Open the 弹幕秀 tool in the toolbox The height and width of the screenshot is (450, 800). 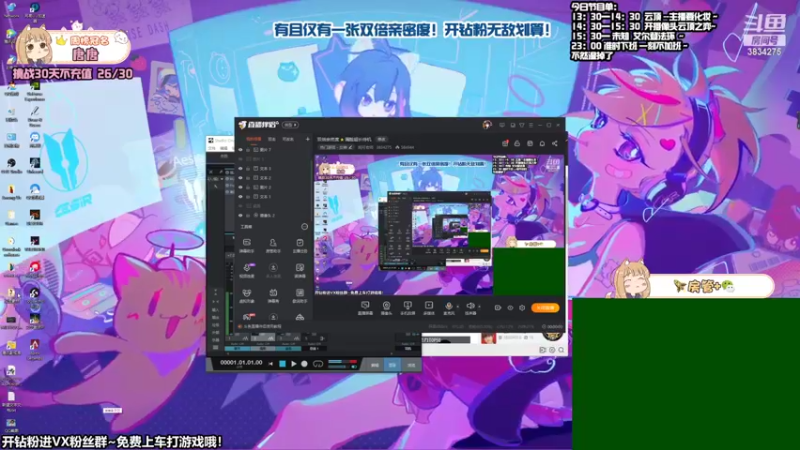[273, 295]
